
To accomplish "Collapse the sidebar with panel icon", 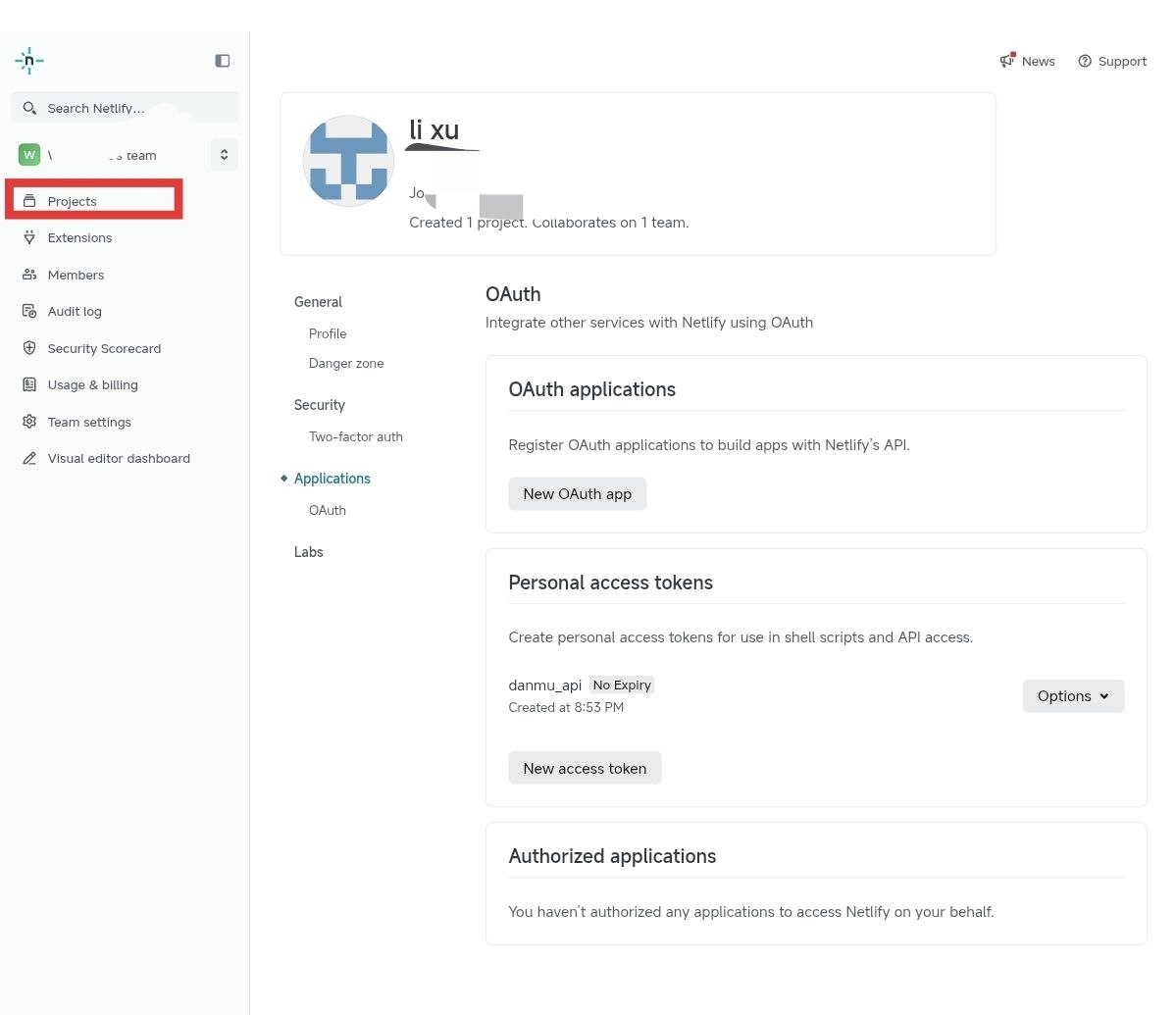I will click(x=222, y=61).
